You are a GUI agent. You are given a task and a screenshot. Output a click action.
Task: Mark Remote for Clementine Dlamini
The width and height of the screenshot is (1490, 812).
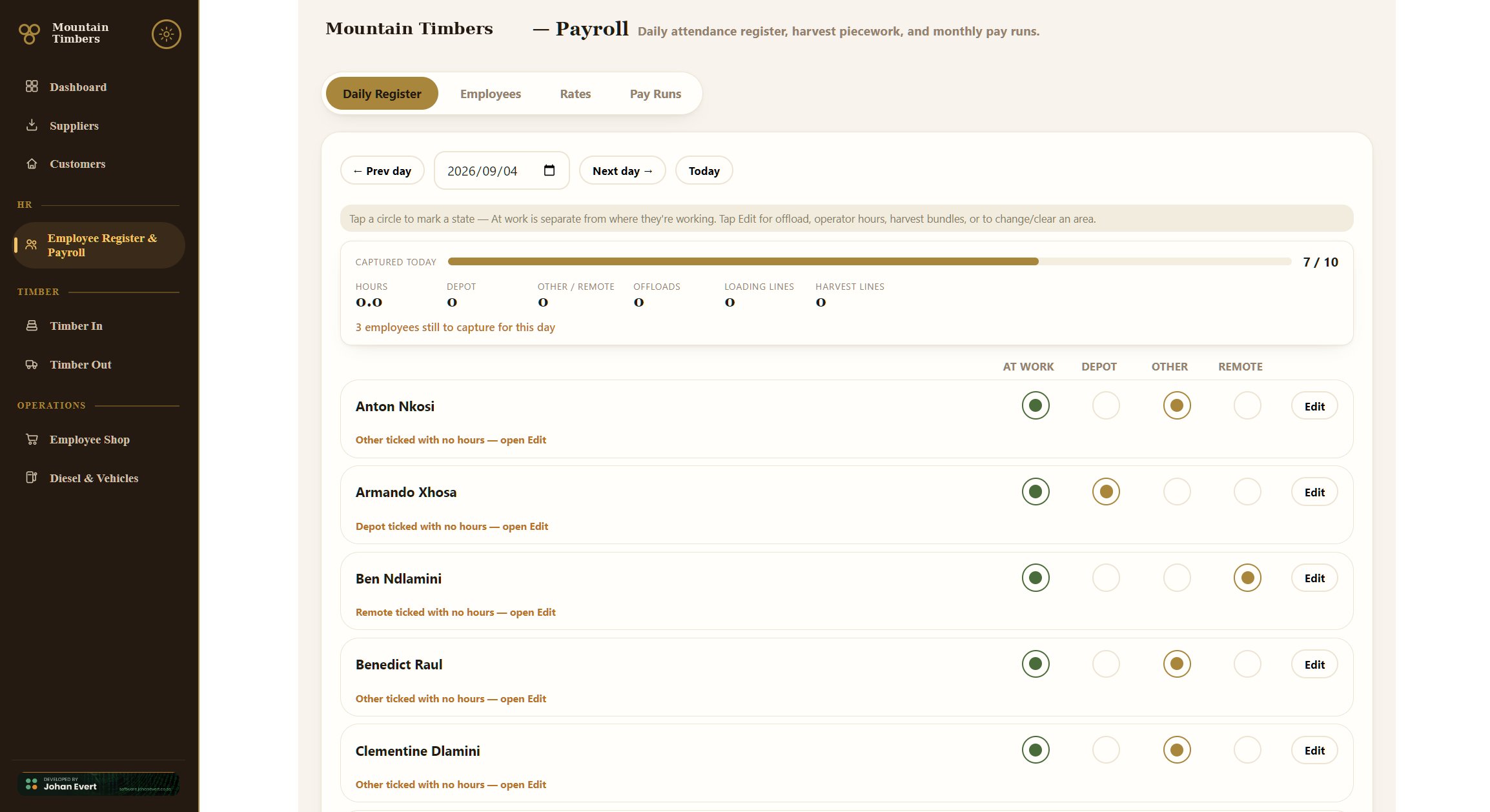[x=1247, y=750]
